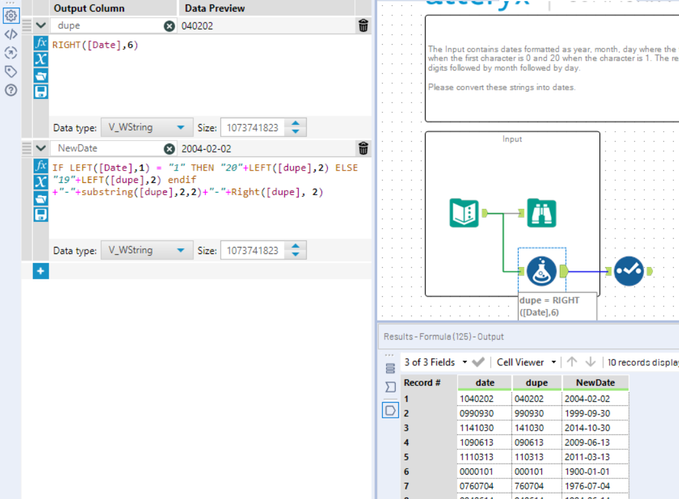Add a new expression with plus button

coord(41,271)
